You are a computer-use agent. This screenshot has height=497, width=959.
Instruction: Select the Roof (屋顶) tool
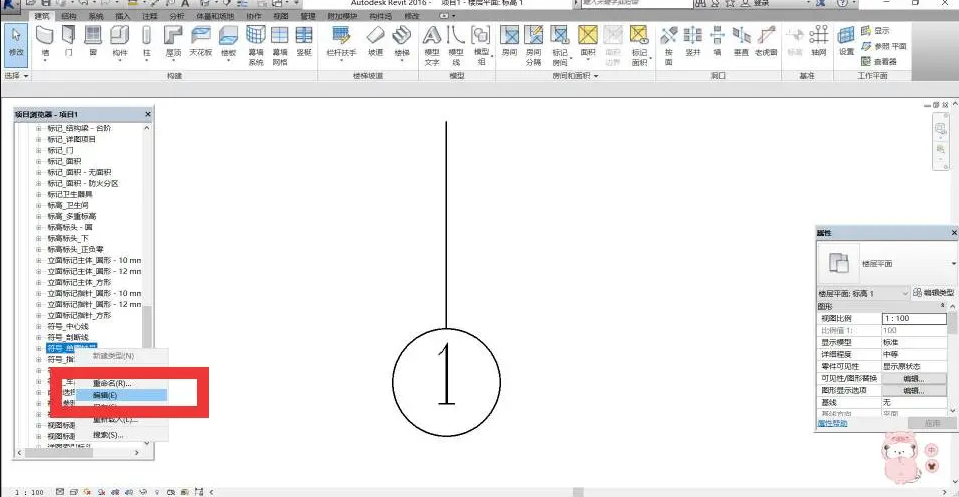pos(173,42)
